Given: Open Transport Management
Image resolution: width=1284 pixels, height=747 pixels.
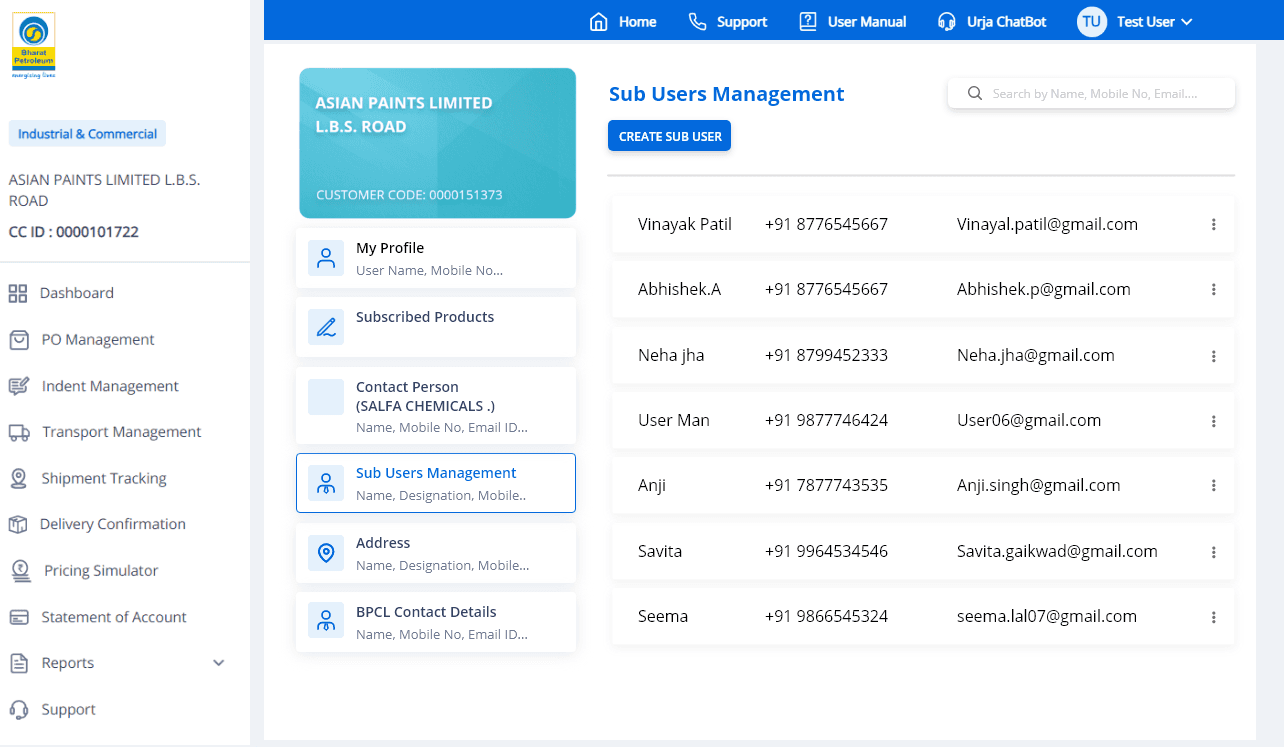Looking at the screenshot, I should [x=122, y=432].
